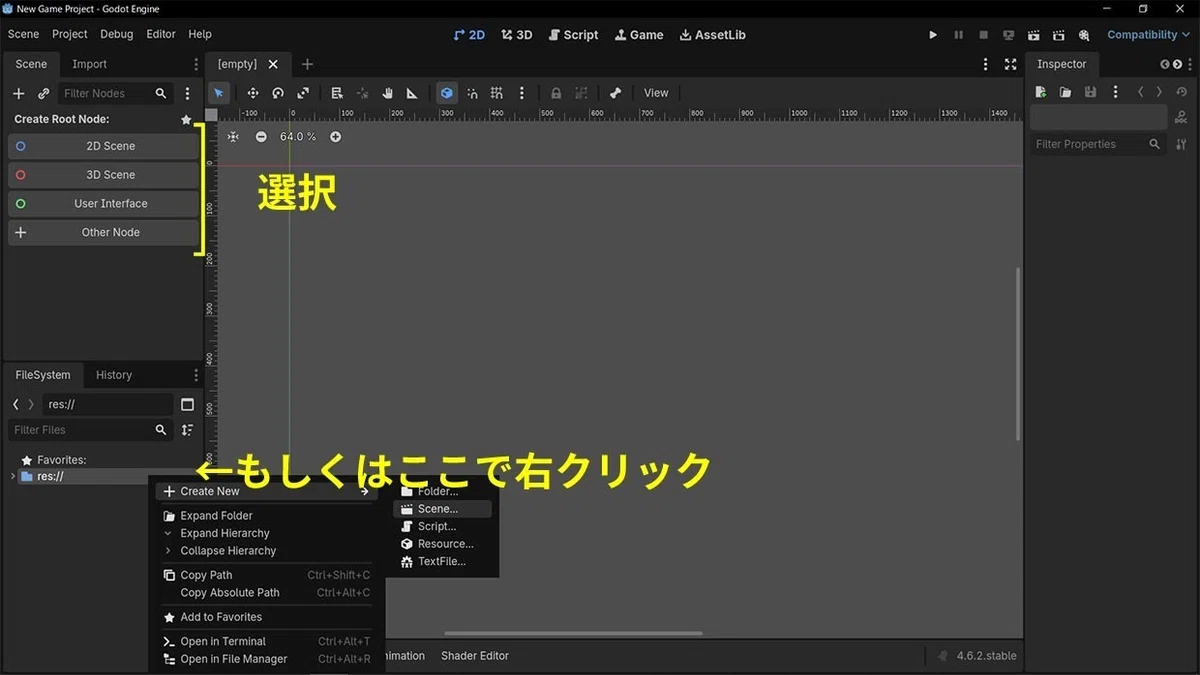Toggle the grid snap button
The height and width of the screenshot is (675, 1200).
coord(497,93)
